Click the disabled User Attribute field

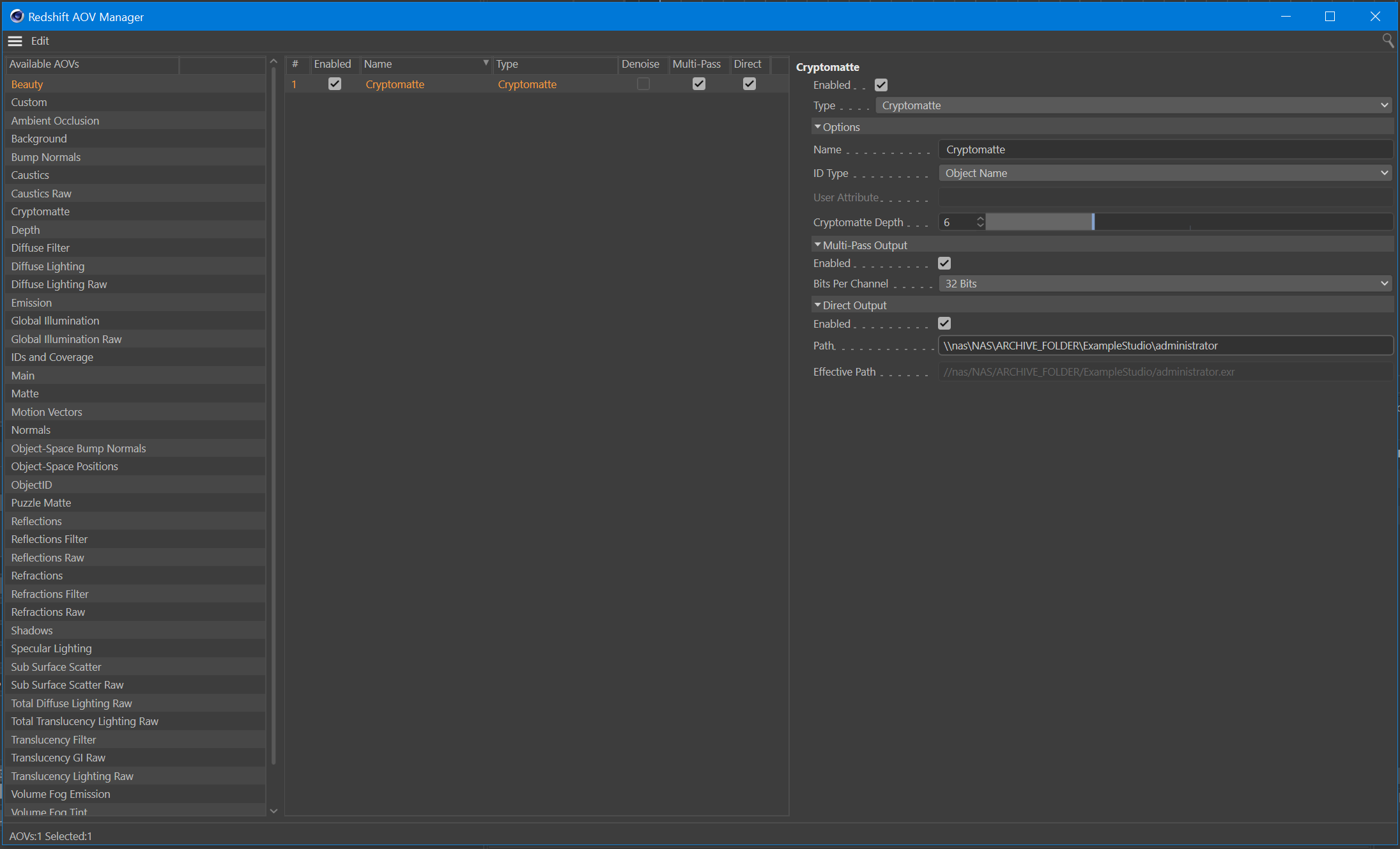coord(1165,197)
